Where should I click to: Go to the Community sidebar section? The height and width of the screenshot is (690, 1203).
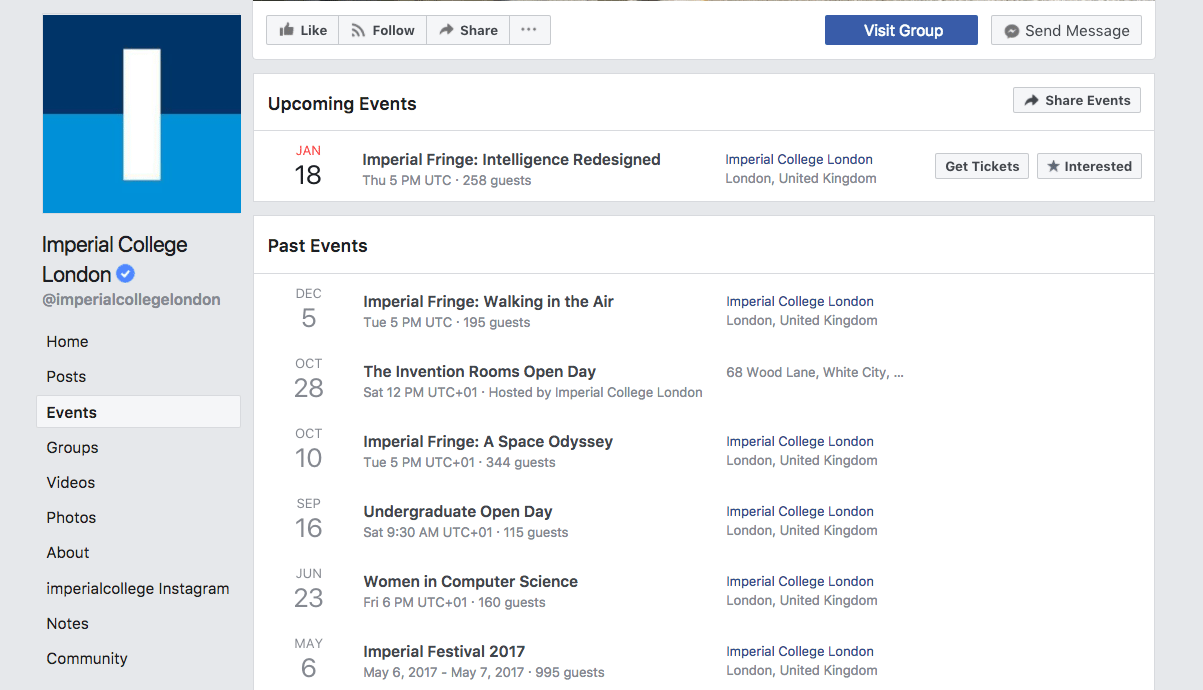coord(87,658)
